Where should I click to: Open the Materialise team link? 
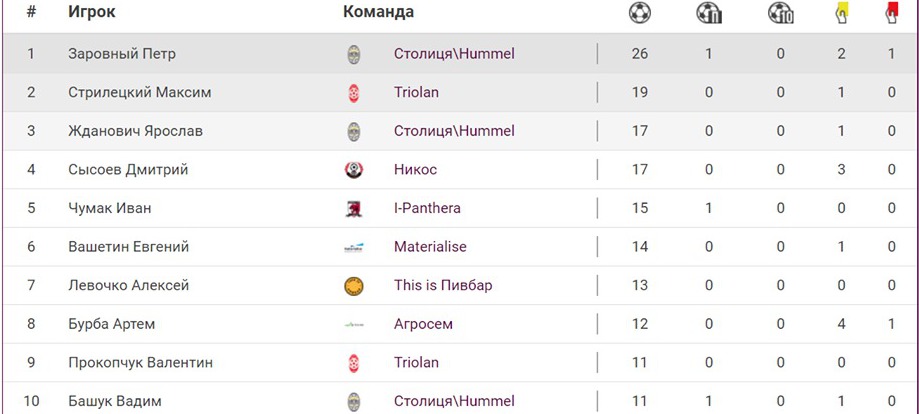point(430,247)
